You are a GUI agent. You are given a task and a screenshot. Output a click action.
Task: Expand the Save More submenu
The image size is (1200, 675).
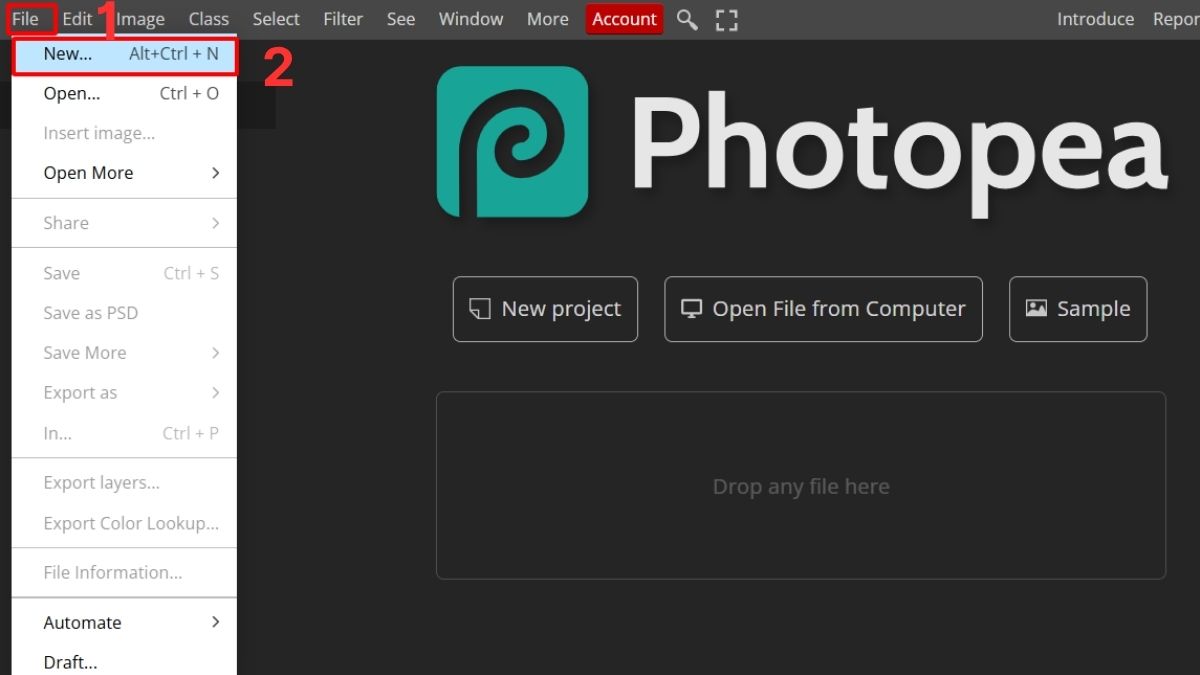click(125, 353)
